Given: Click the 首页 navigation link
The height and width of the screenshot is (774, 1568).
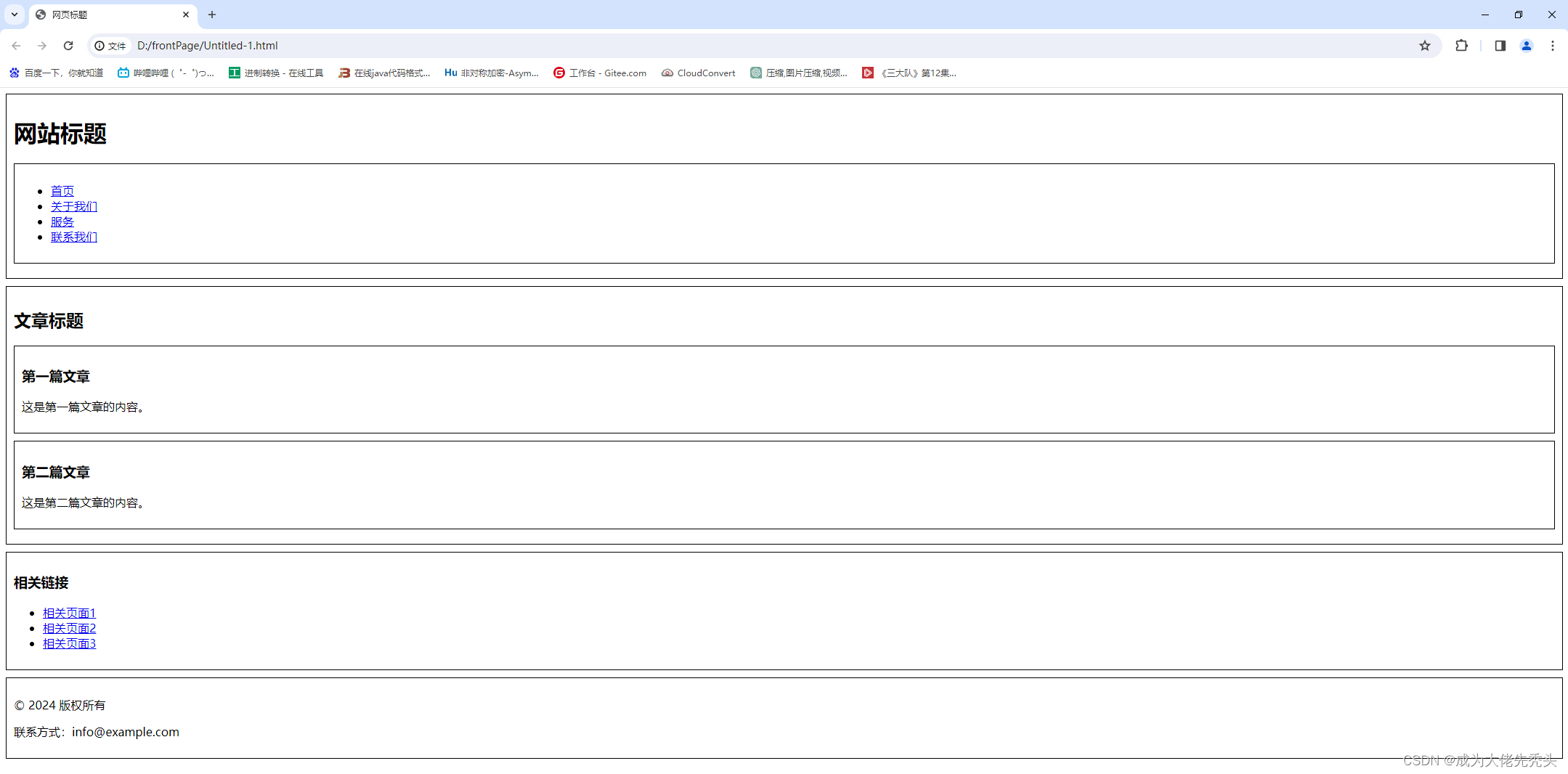Looking at the screenshot, I should click(x=62, y=191).
